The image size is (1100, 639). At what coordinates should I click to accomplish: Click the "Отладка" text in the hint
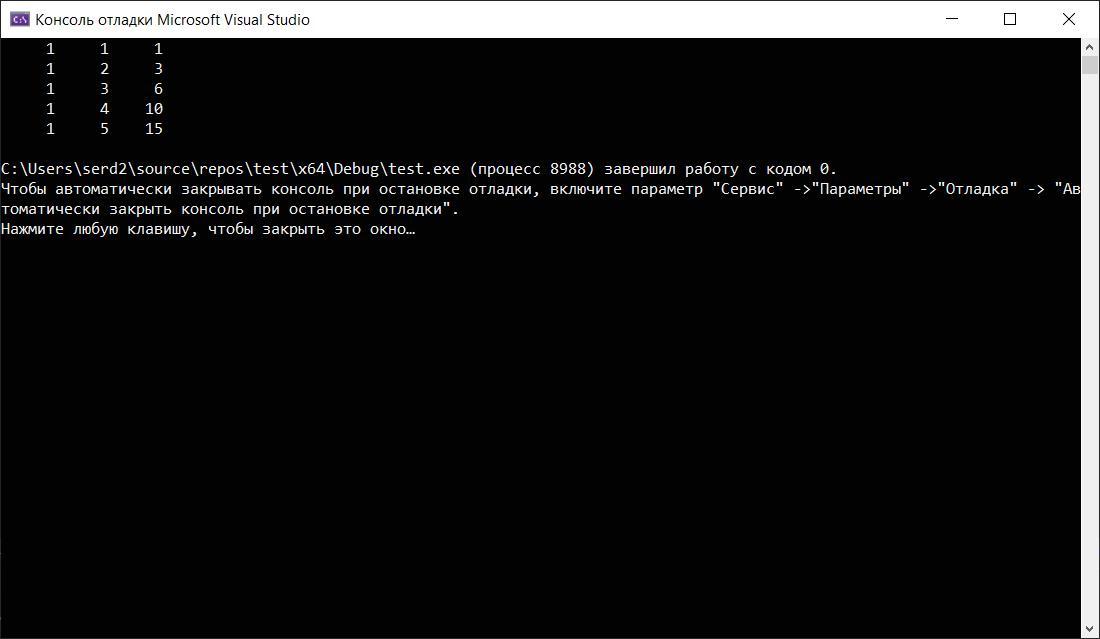977,189
